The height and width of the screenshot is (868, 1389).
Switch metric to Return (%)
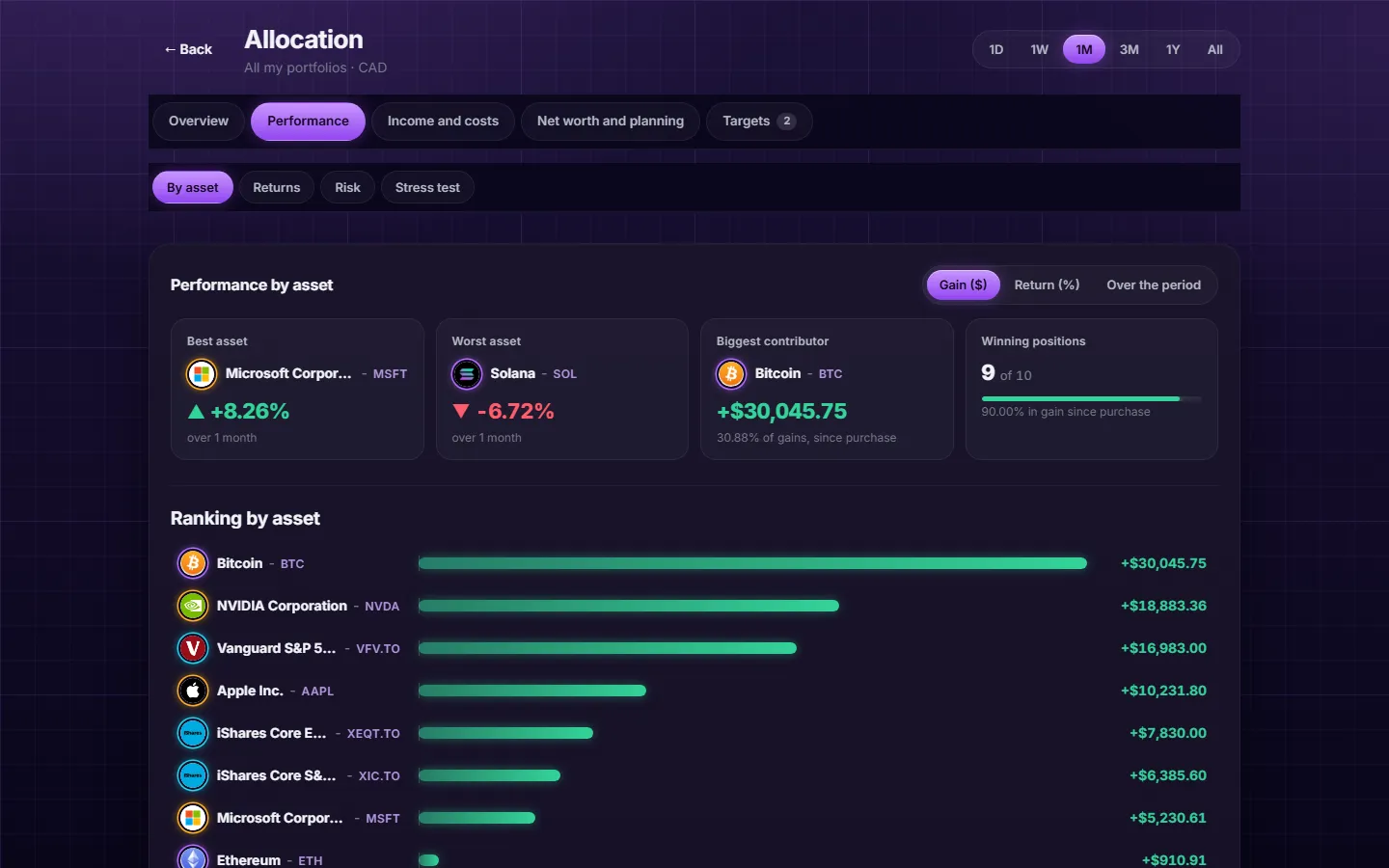[x=1047, y=285]
